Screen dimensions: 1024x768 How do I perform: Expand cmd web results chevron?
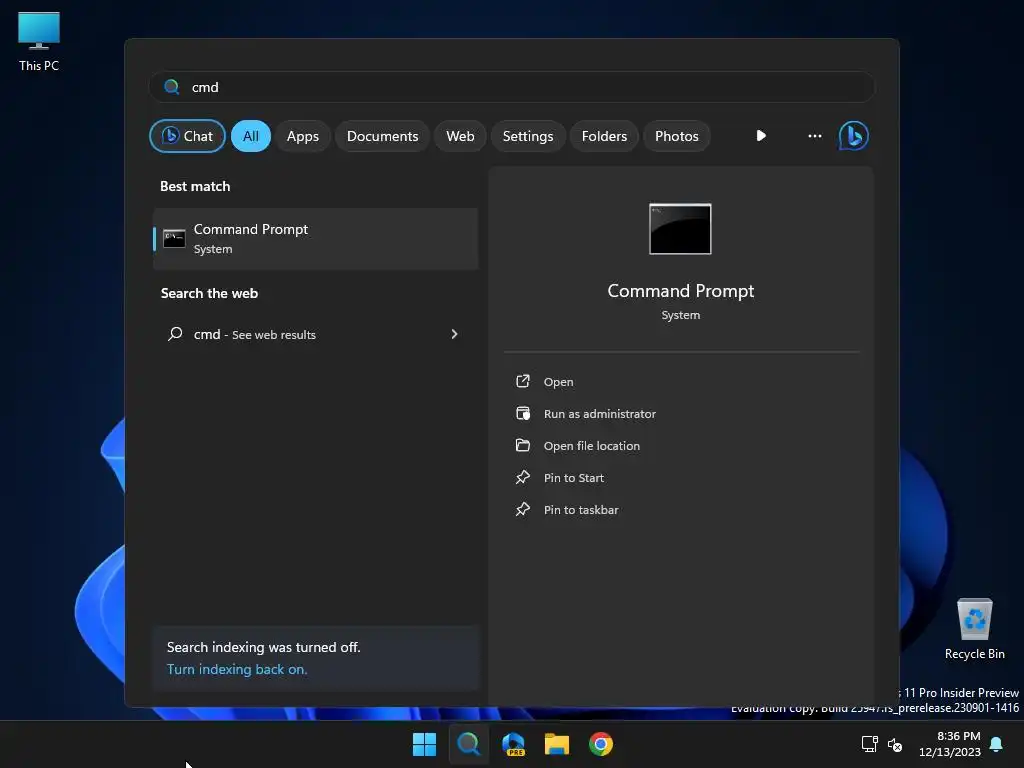455,334
